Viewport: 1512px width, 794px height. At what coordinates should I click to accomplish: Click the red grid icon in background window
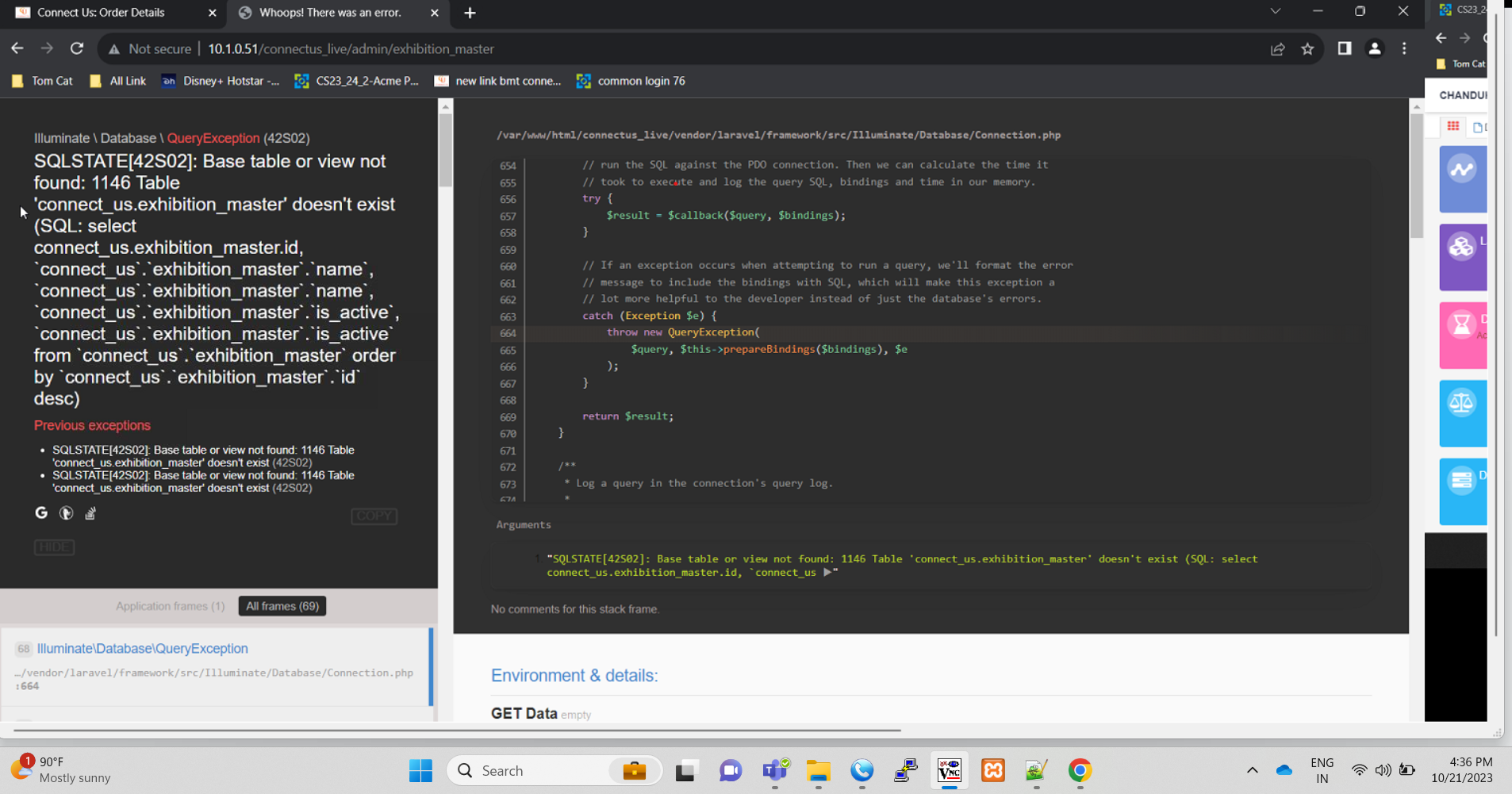coord(1453,126)
